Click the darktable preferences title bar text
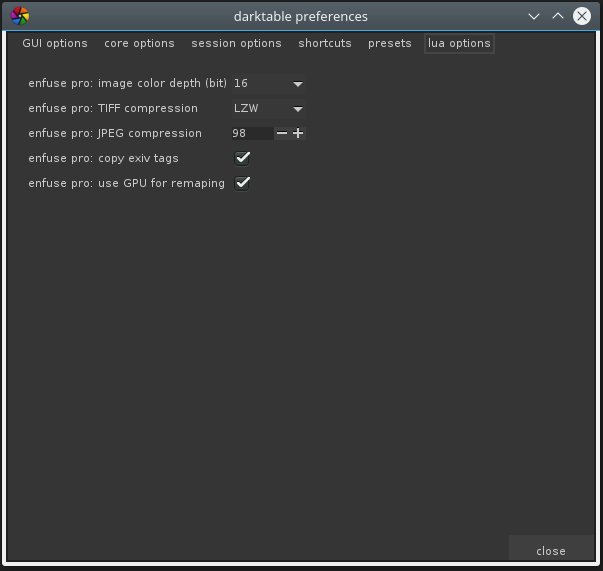Viewport: 603px width, 571px height. (x=301, y=16)
